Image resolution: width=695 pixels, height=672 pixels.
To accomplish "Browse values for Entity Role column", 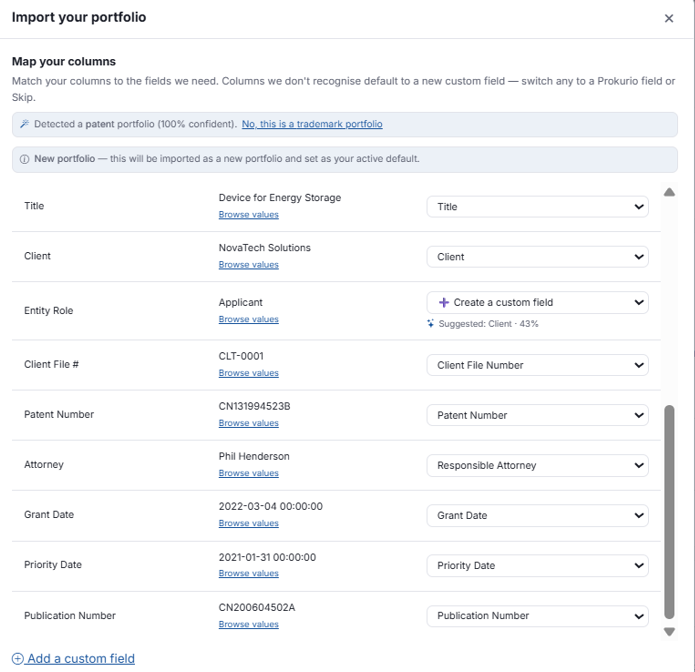I will (x=249, y=319).
